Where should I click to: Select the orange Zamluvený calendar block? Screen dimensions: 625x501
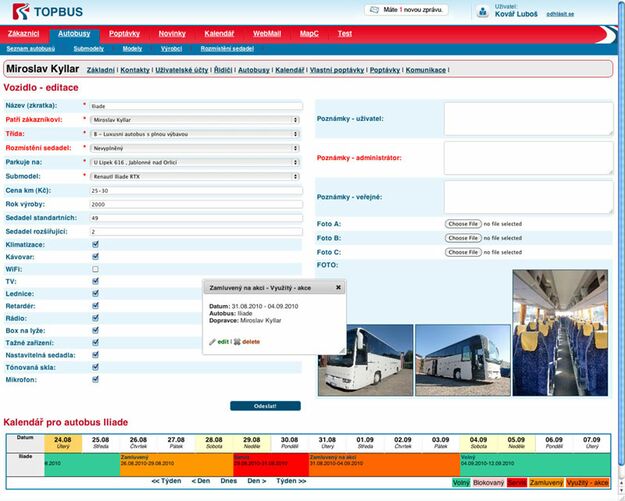pyautogui.click(x=177, y=465)
